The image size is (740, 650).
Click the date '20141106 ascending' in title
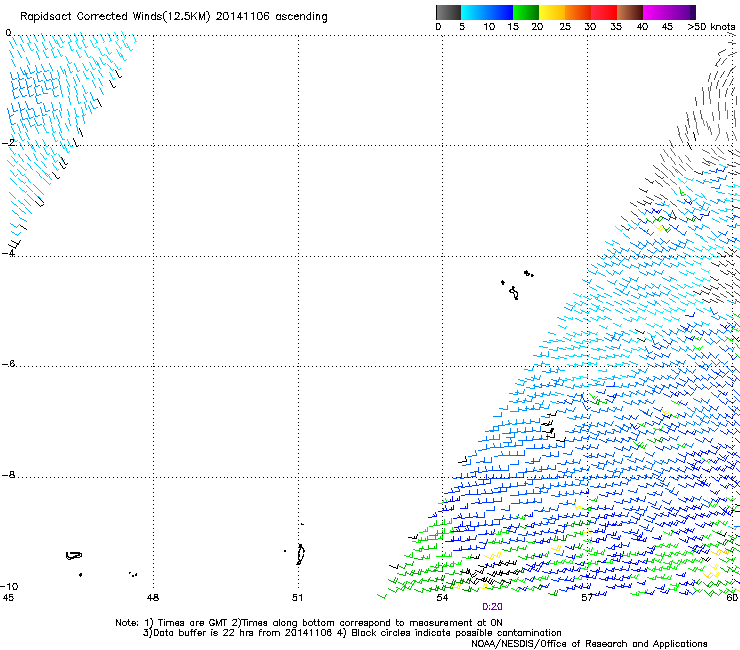271,17
